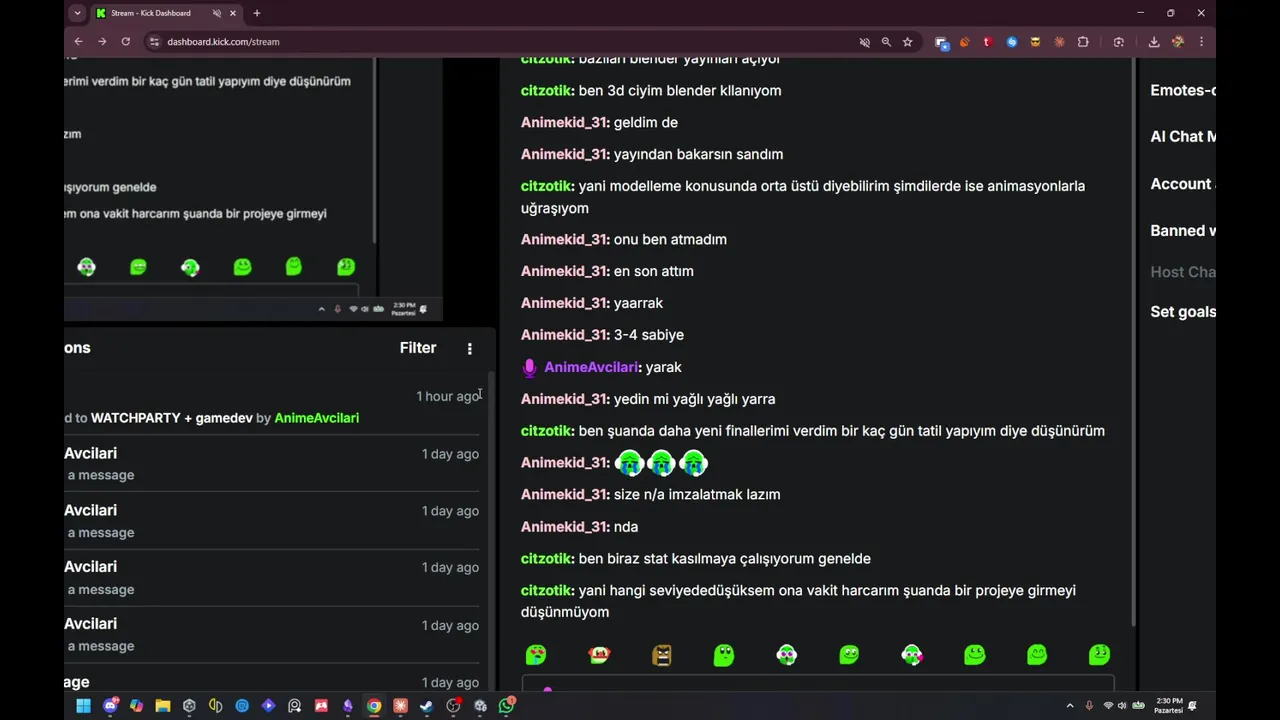Image resolution: width=1280 pixels, height=720 pixels.
Task: Click the stream preview thumbnail
Action: [253, 189]
